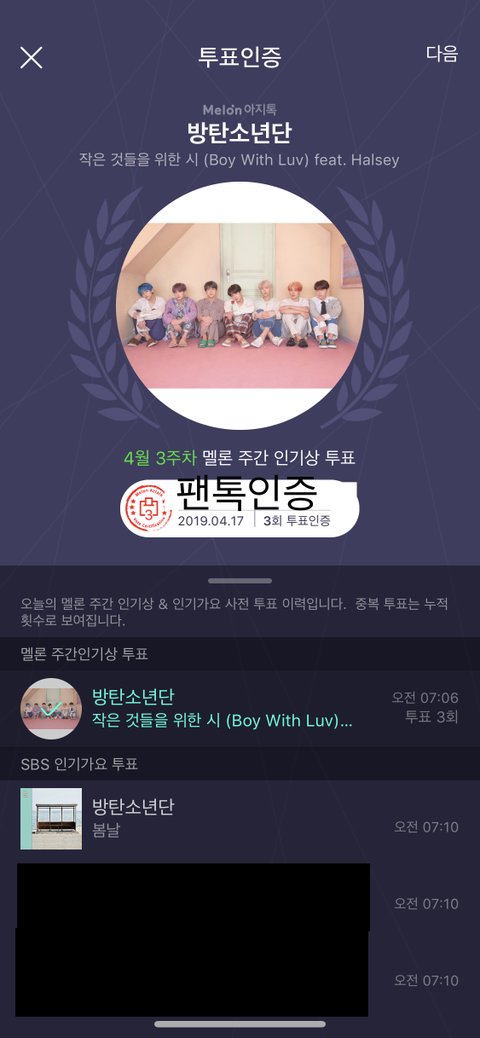Tap the bottom sheet drag handle bar
Viewport: 480px width, 1038px height.
(x=240, y=581)
